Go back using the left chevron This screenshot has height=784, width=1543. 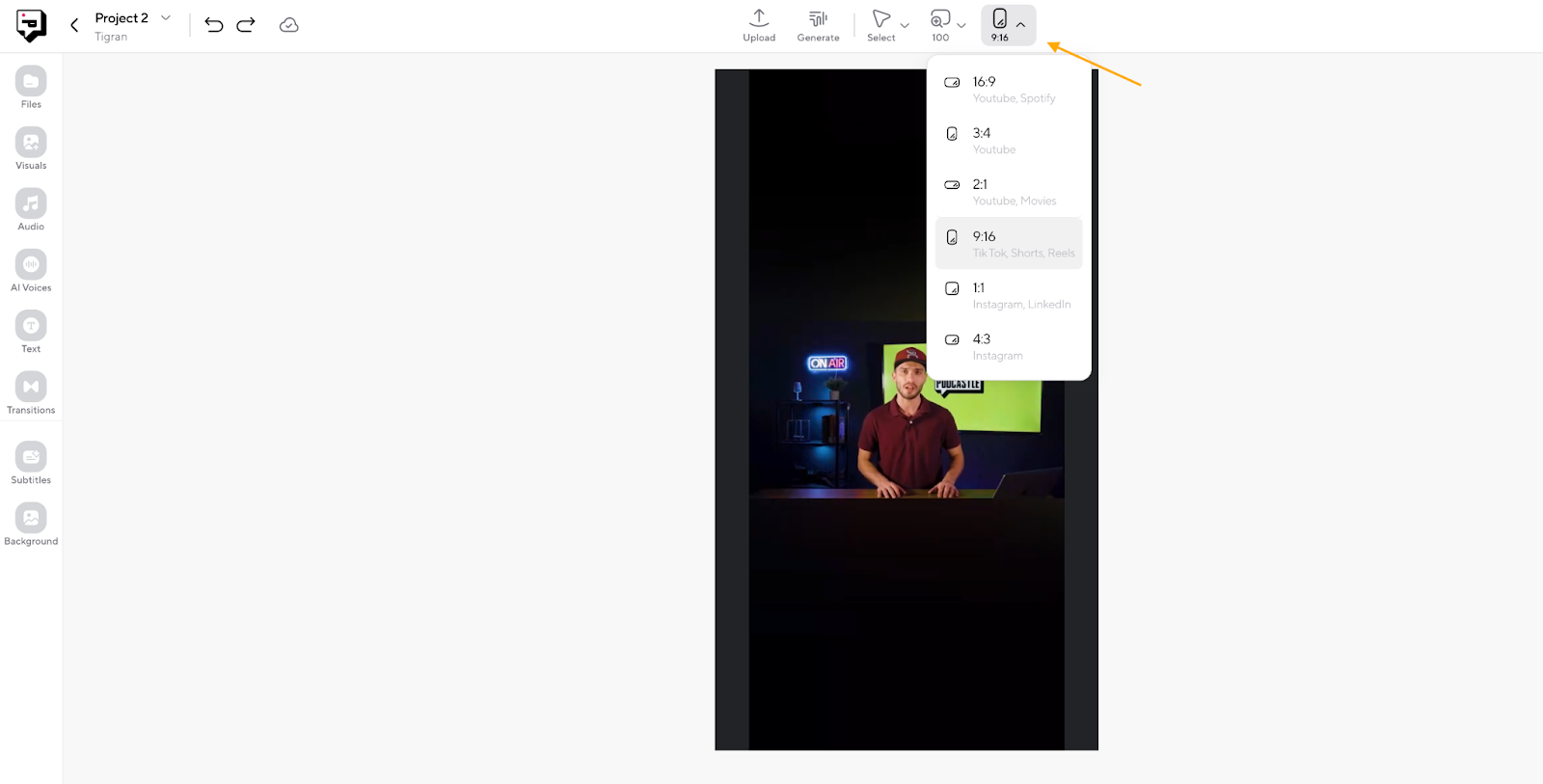[x=74, y=25]
